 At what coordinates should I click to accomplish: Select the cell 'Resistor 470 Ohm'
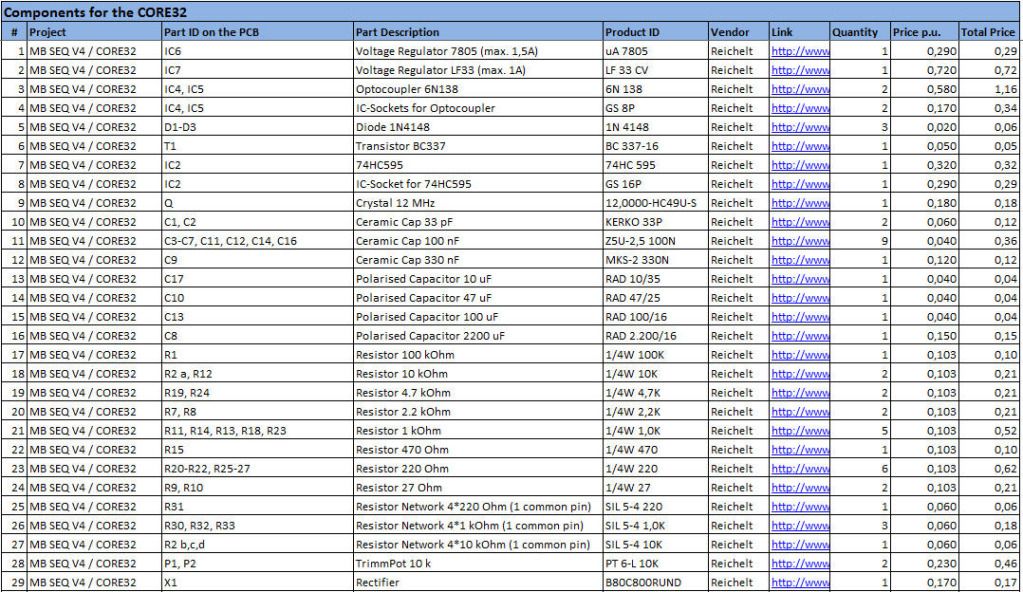pyautogui.click(x=478, y=448)
